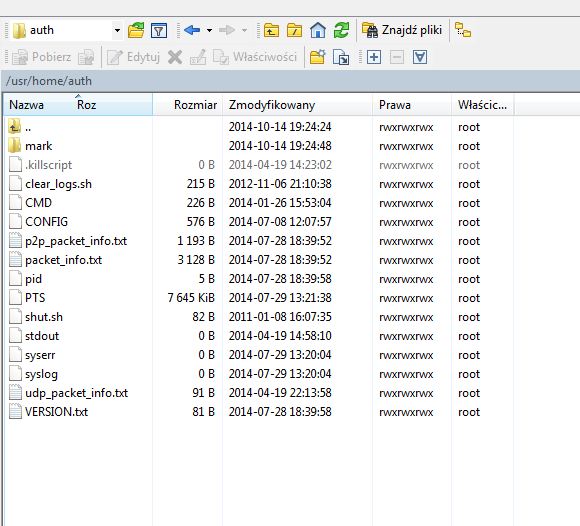Click the unselect files minus icon
The image size is (580, 526).
coord(397,57)
